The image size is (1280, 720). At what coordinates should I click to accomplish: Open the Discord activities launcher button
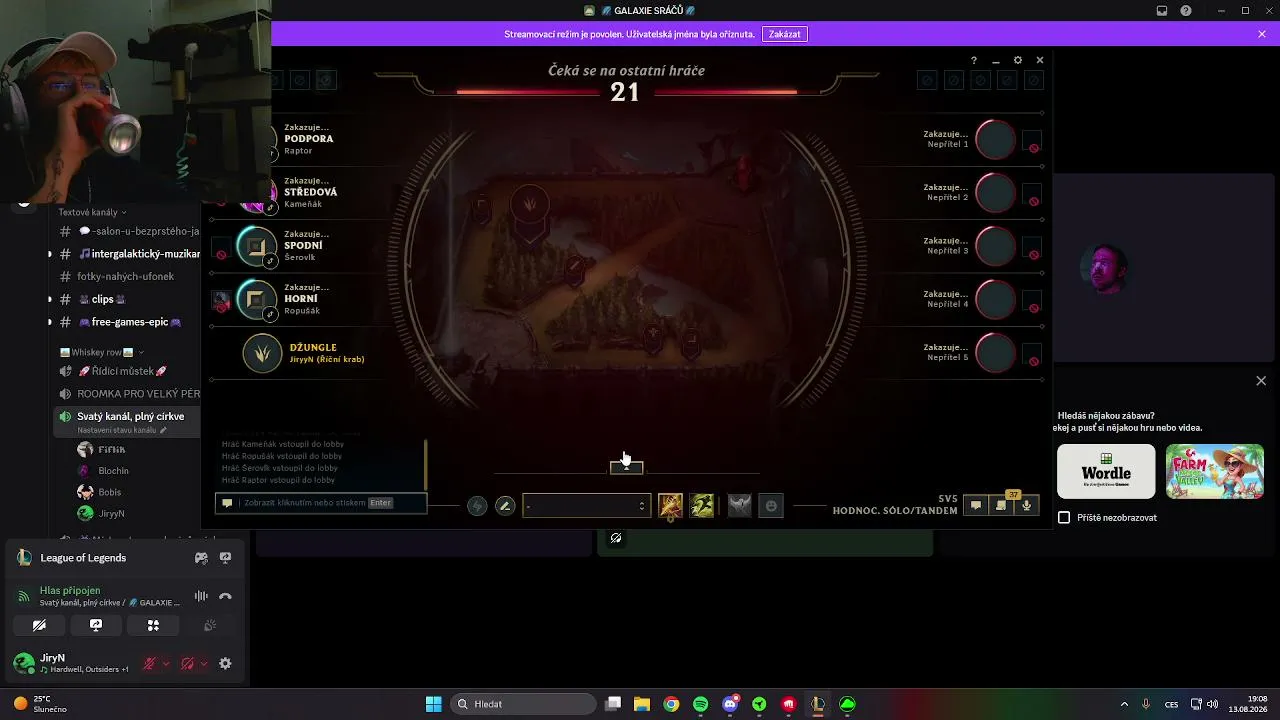point(153,625)
